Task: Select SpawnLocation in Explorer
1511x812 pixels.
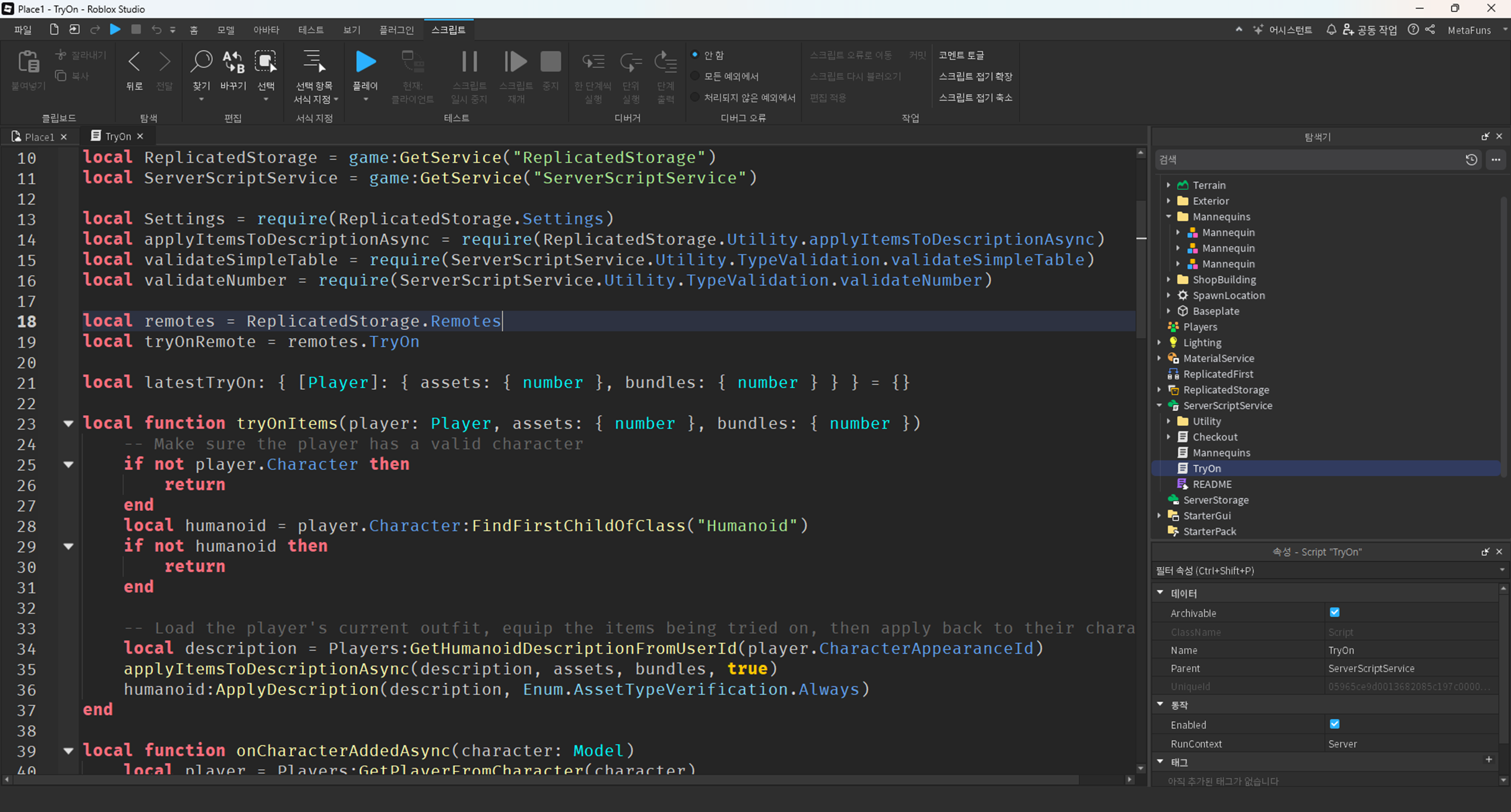Action: click(x=1228, y=295)
